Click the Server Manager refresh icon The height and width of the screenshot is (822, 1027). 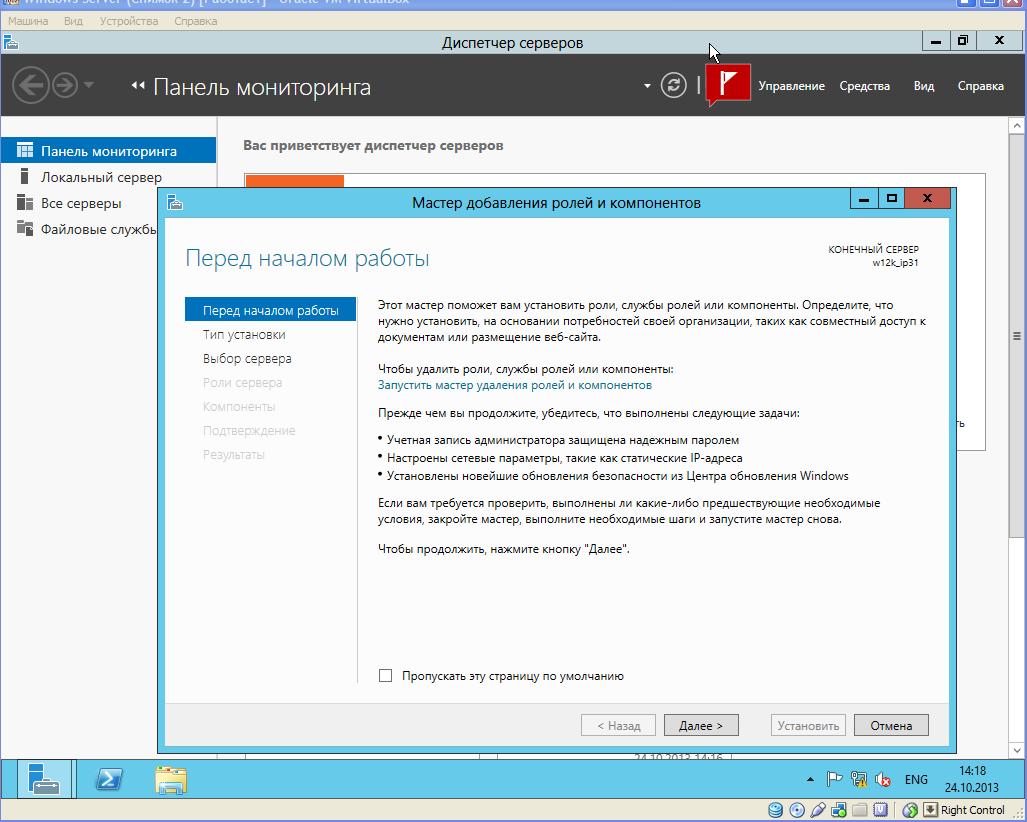click(673, 85)
